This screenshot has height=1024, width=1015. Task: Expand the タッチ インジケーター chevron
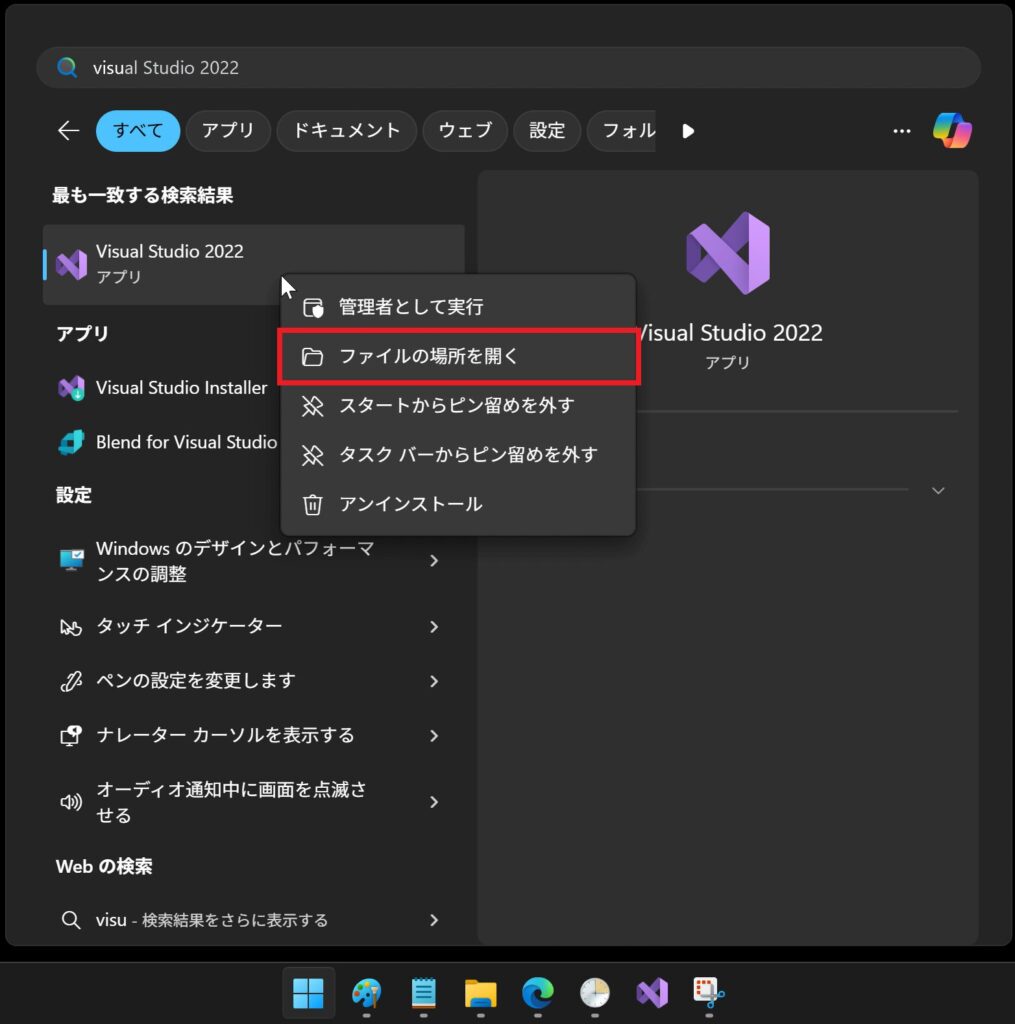coord(434,627)
